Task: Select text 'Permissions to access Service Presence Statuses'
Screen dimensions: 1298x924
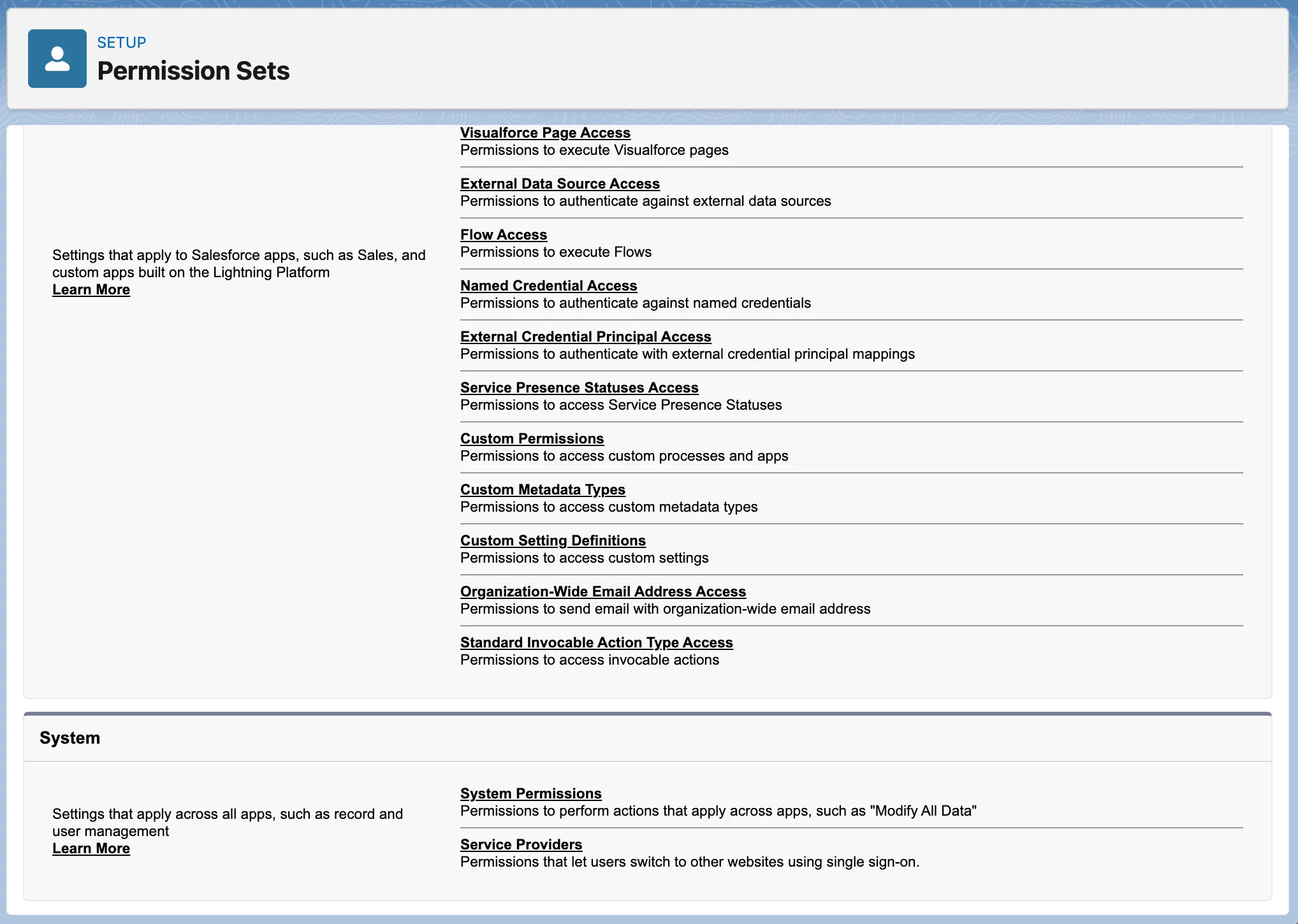Action: pos(621,405)
